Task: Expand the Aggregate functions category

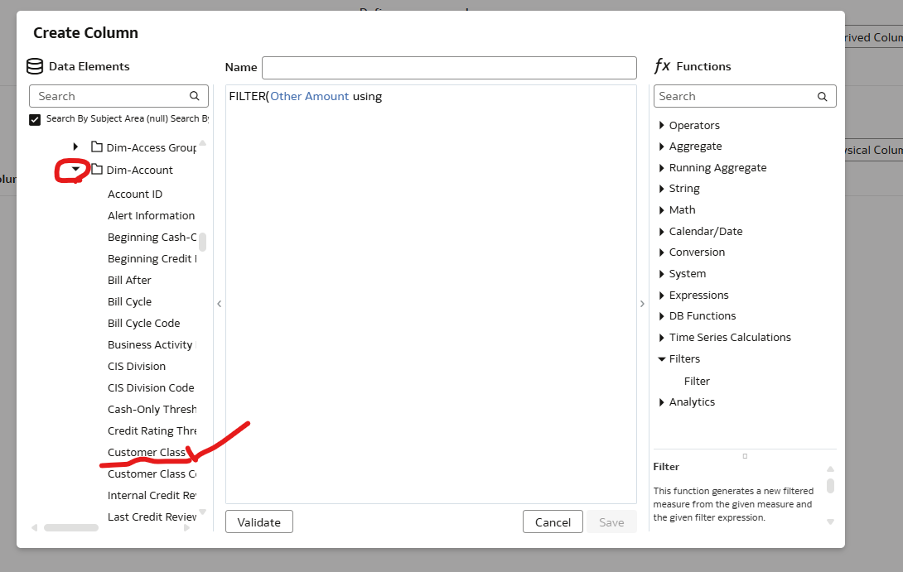Action: 661,147
